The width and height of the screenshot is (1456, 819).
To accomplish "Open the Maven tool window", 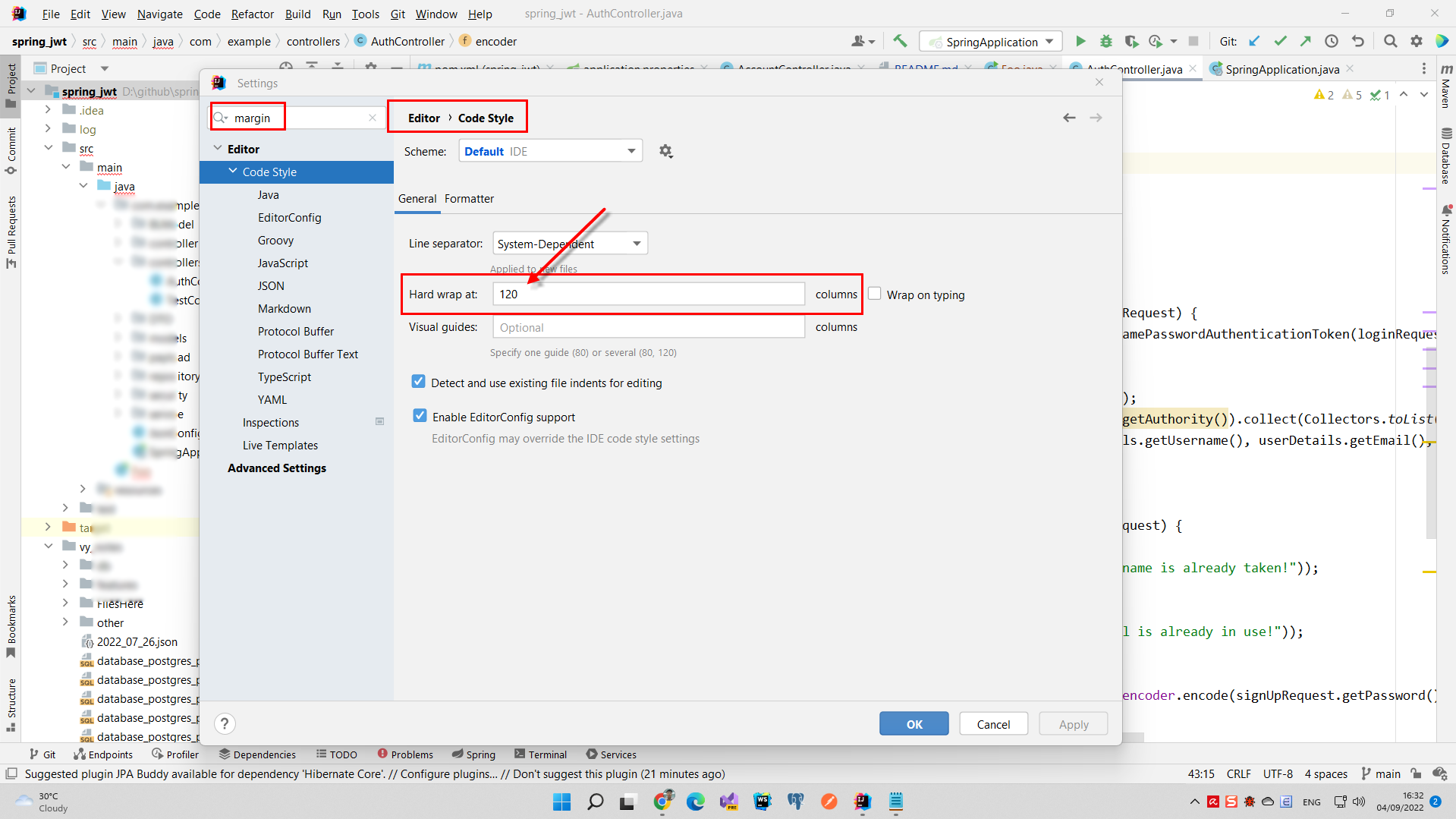I will 1446,86.
